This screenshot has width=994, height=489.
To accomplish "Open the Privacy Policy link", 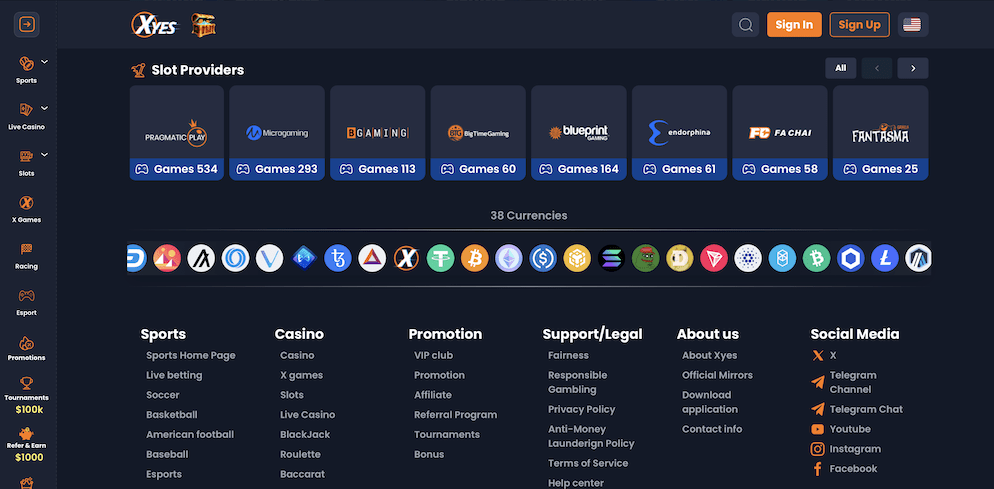I will pos(582,409).
